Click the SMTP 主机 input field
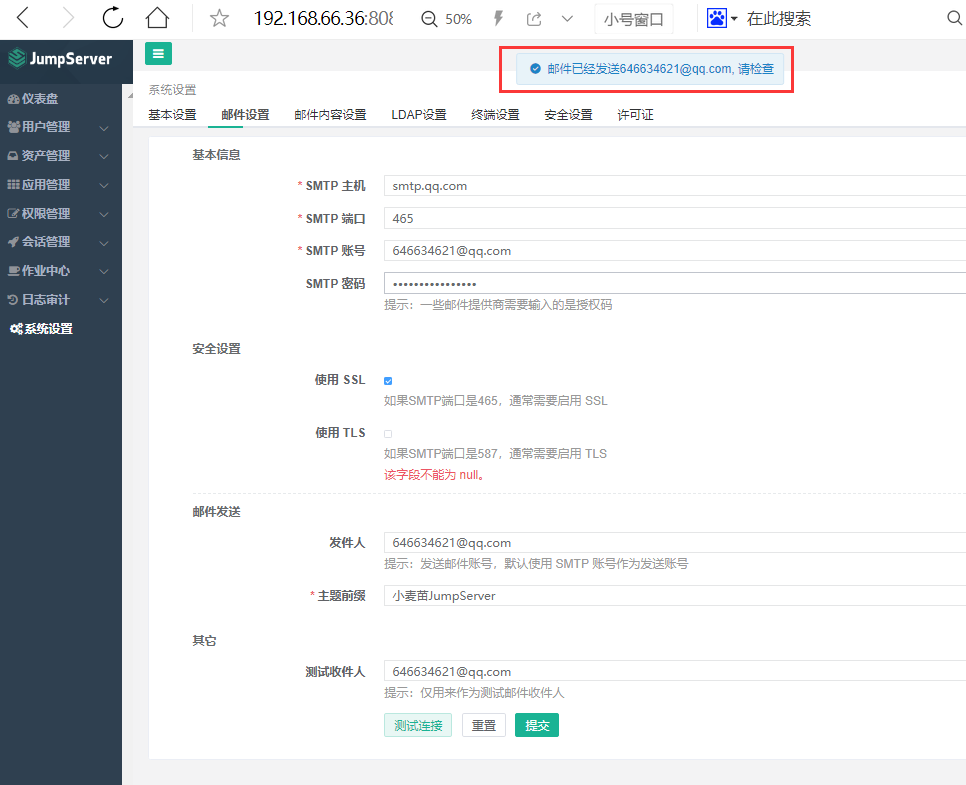Screen dimensions: 966x785 point(675,185)
